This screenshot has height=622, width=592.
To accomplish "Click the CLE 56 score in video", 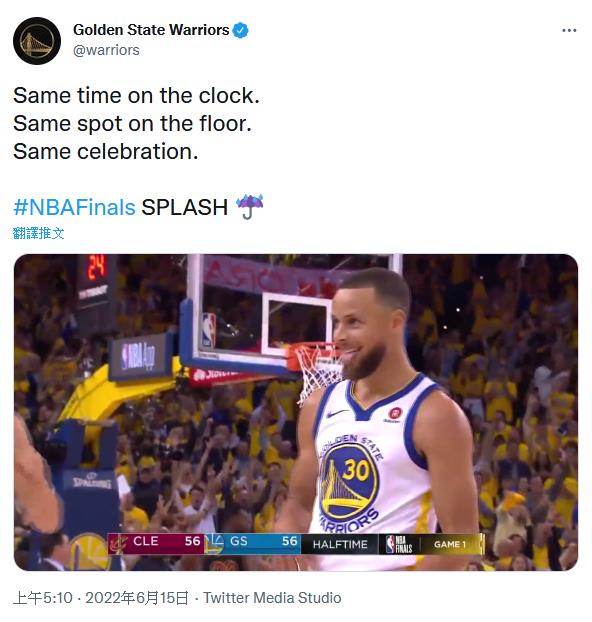I will pos(167,541).
